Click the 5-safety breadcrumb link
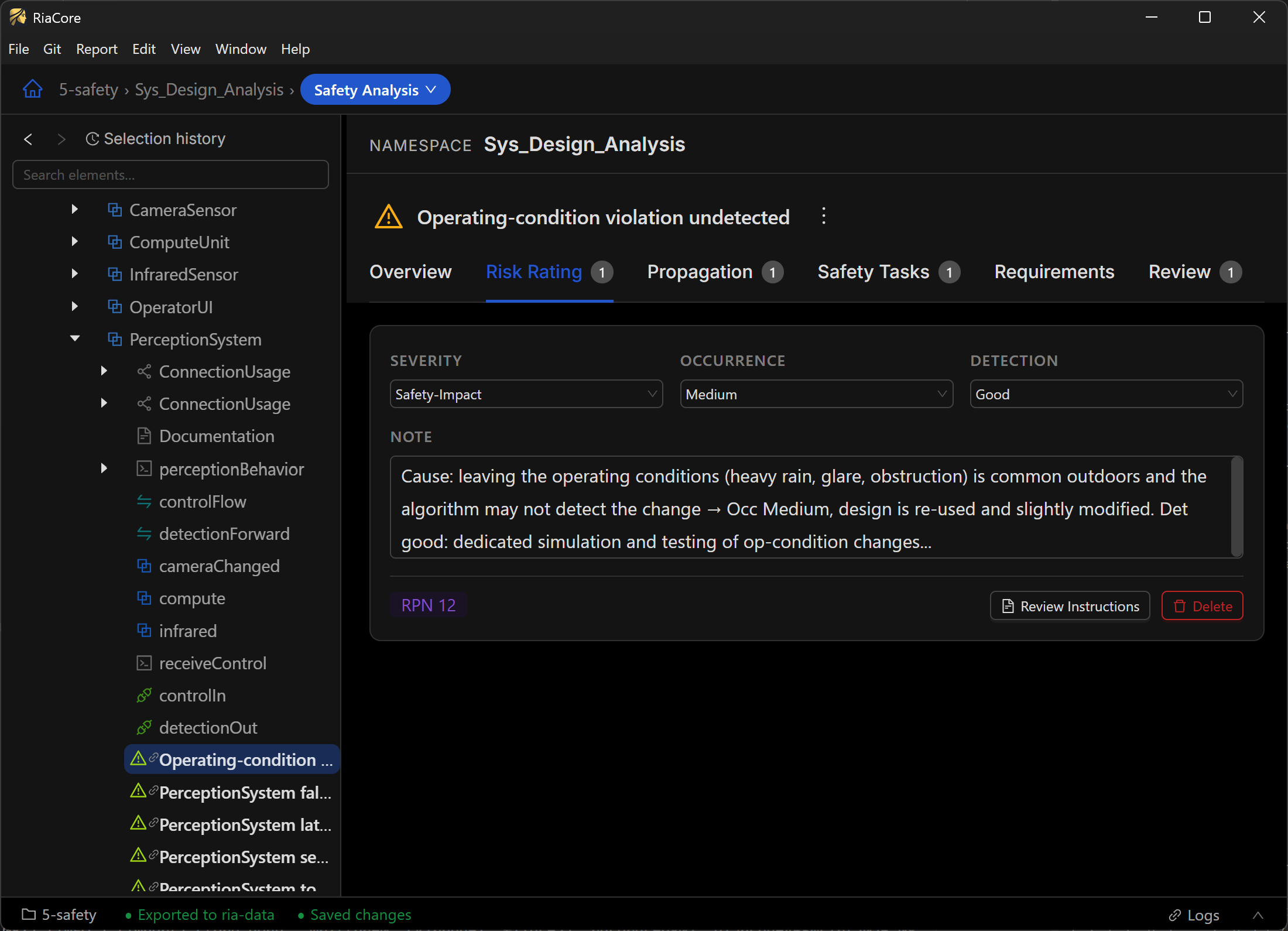1288x931 pixels. click(x=88, y=90)
